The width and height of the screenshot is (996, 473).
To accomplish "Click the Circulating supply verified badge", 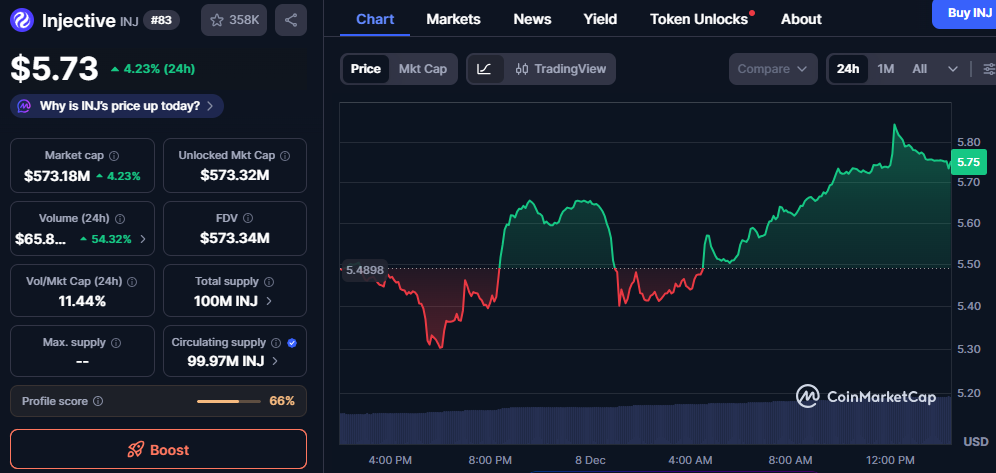I will click(x=292, y=342).
